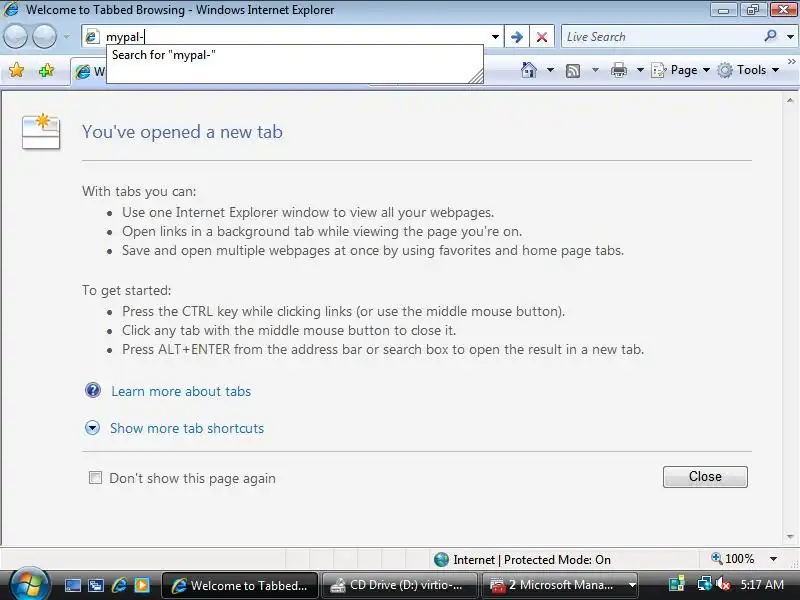
Task: Click the network connection tray icon
Action: tap(705, 584)
